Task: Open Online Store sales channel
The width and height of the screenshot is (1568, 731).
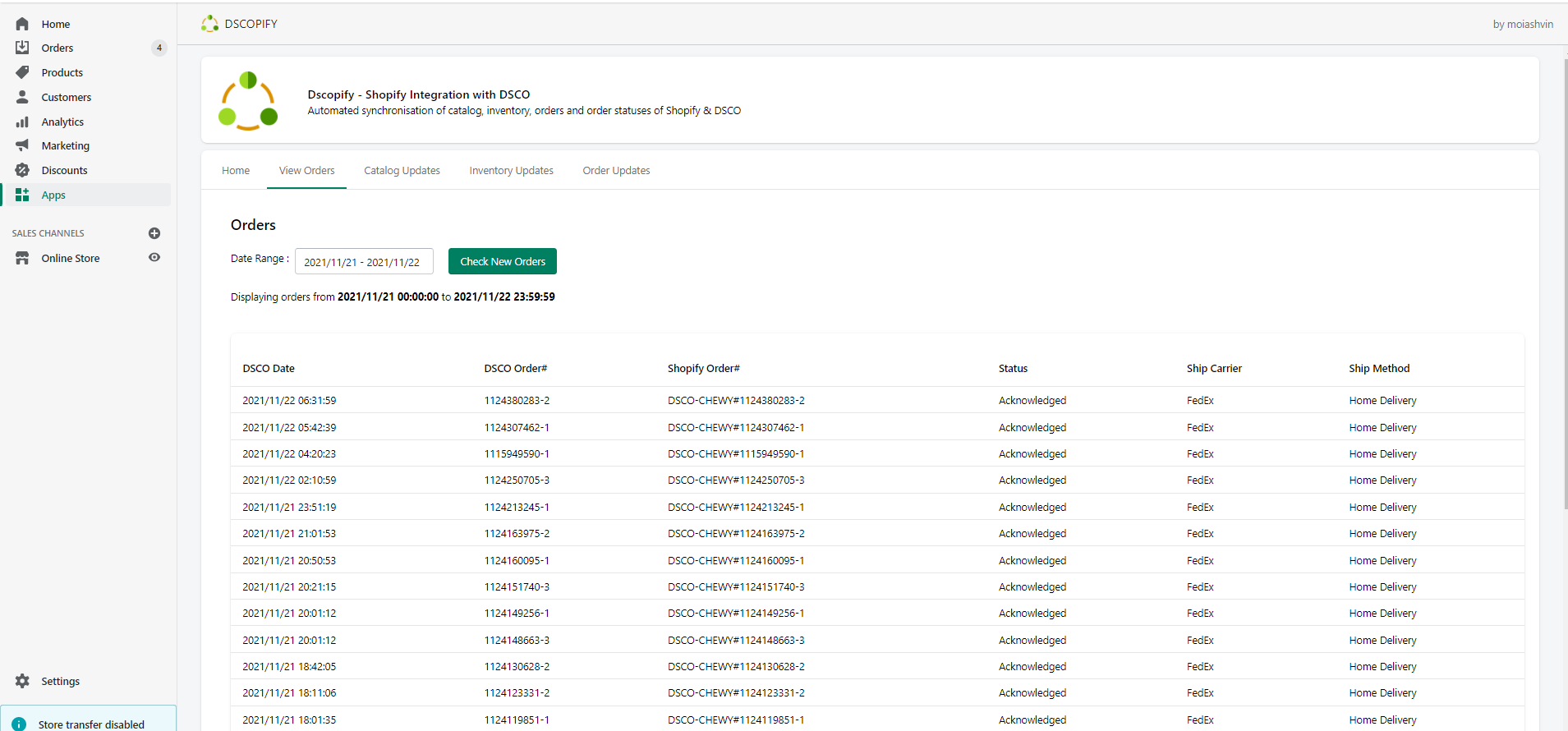Action: [71, 258]
